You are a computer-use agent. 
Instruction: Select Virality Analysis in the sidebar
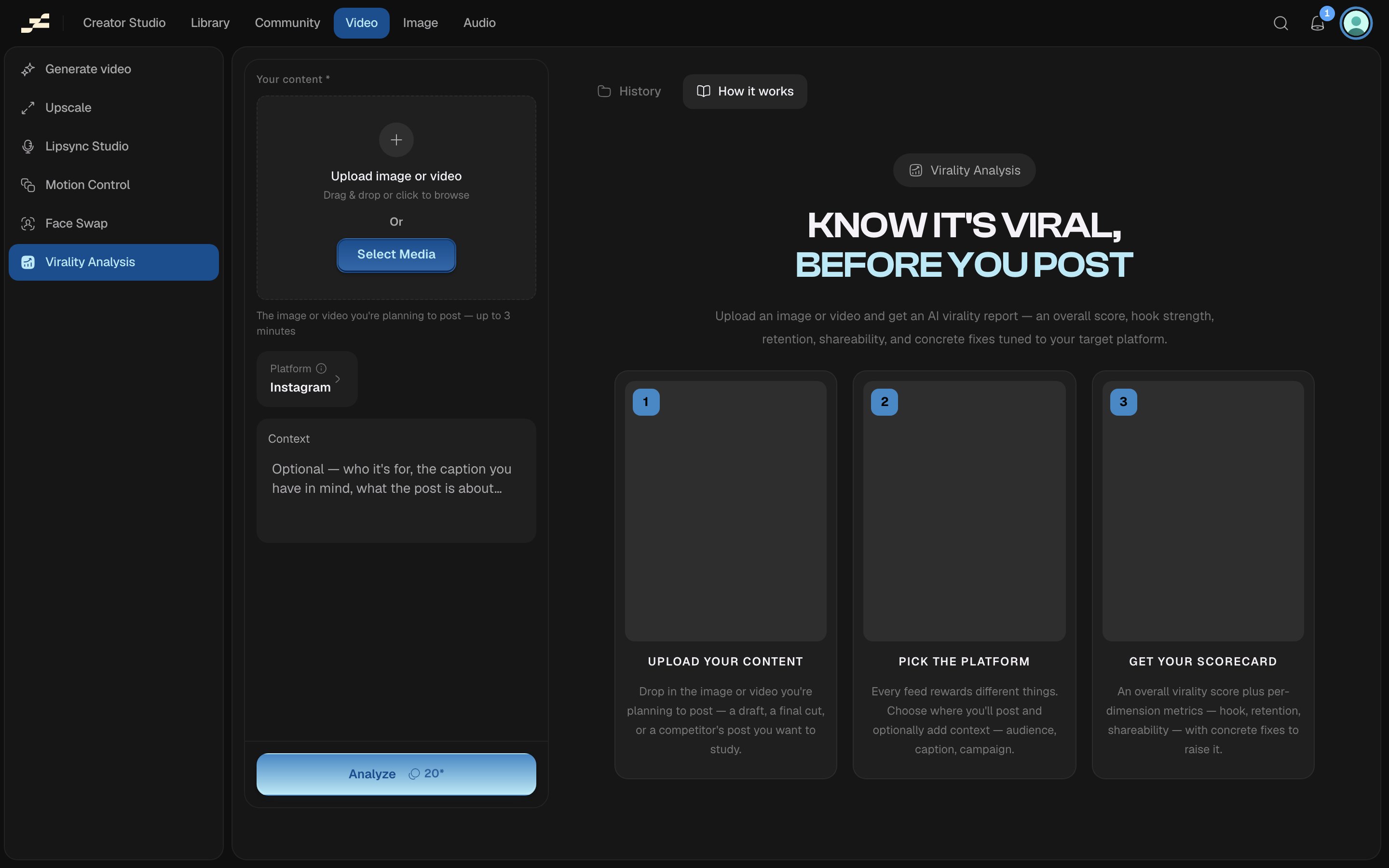[114, 262]
